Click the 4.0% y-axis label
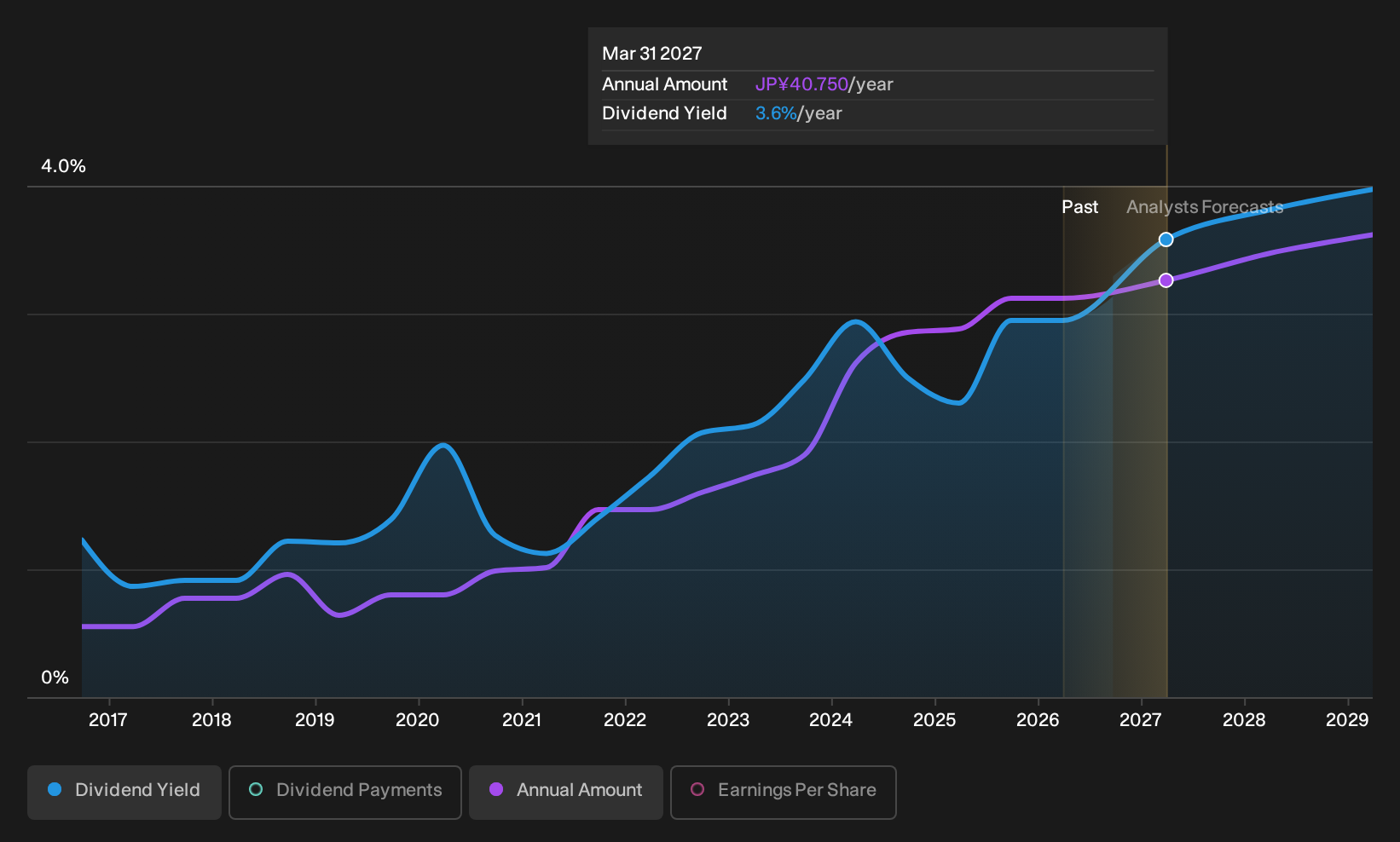Image resolution: width=1400 pixels, height=842 pixels. (64, 166)
